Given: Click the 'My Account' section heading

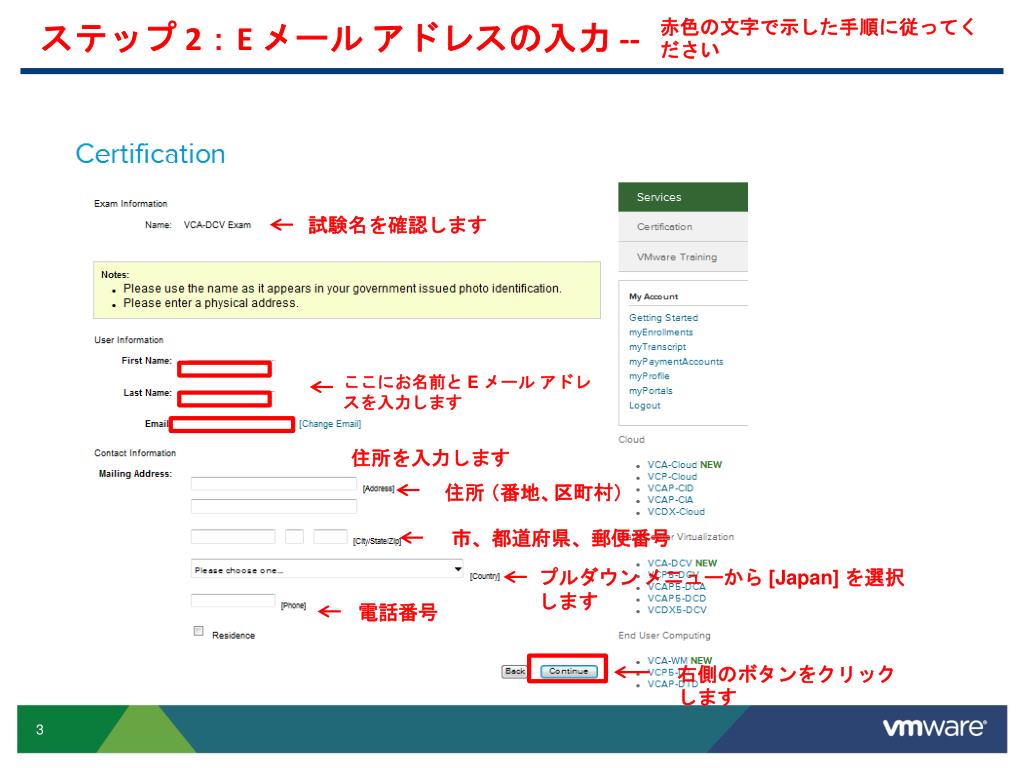Looking at the screenshot, I should coord(653,296).
